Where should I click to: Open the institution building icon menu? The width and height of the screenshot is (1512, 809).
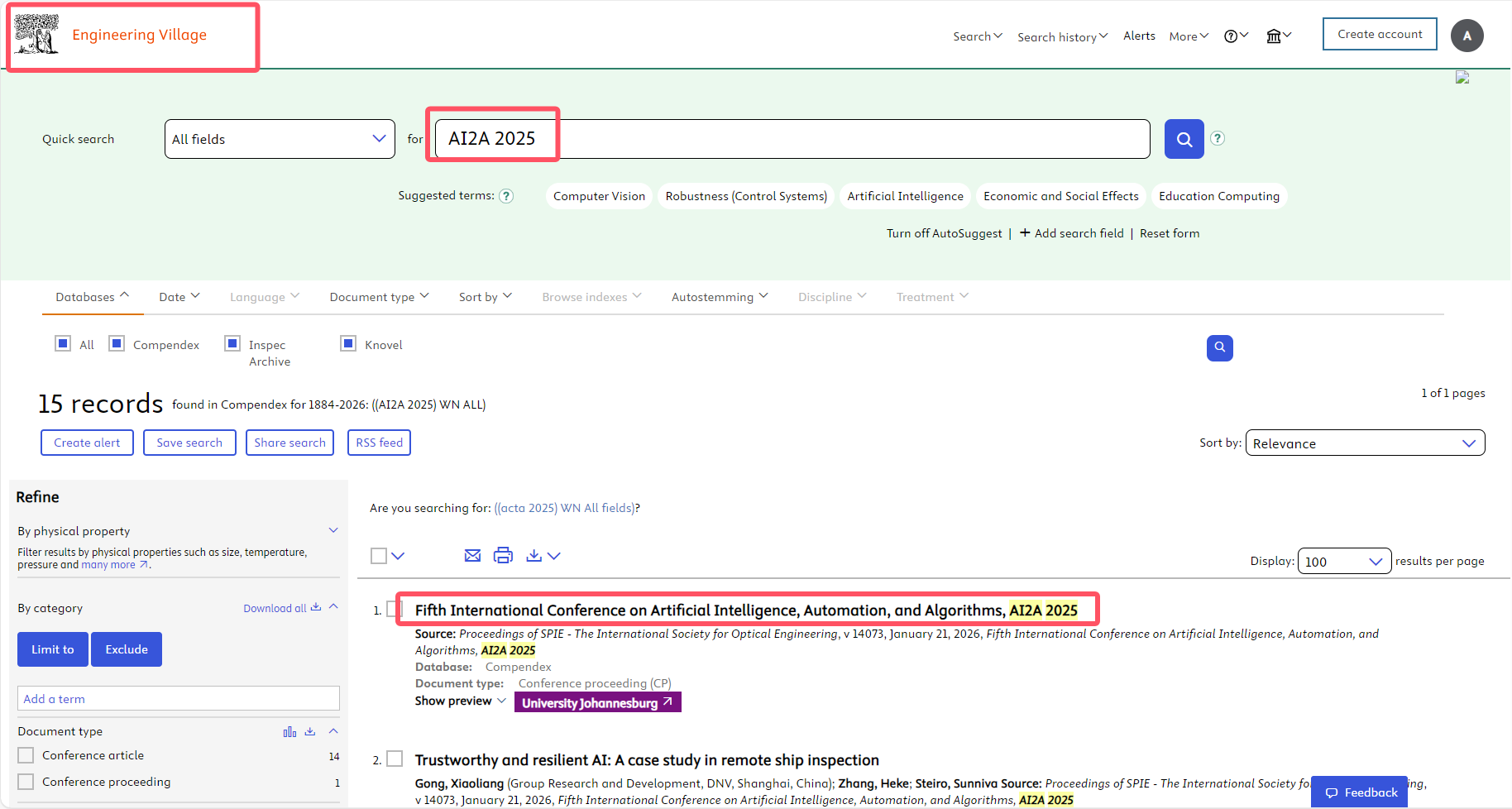(1278, 36)
